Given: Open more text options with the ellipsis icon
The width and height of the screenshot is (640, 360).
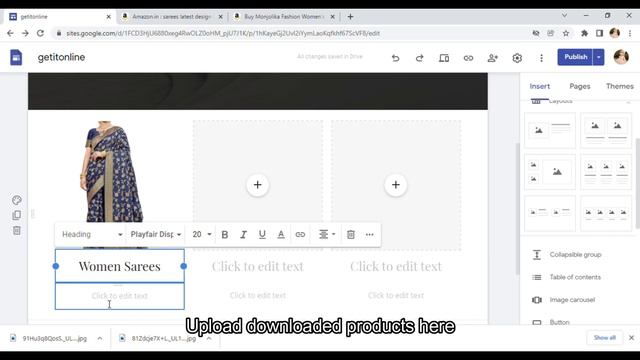Looking at the screenshot, I should (369, 234).
